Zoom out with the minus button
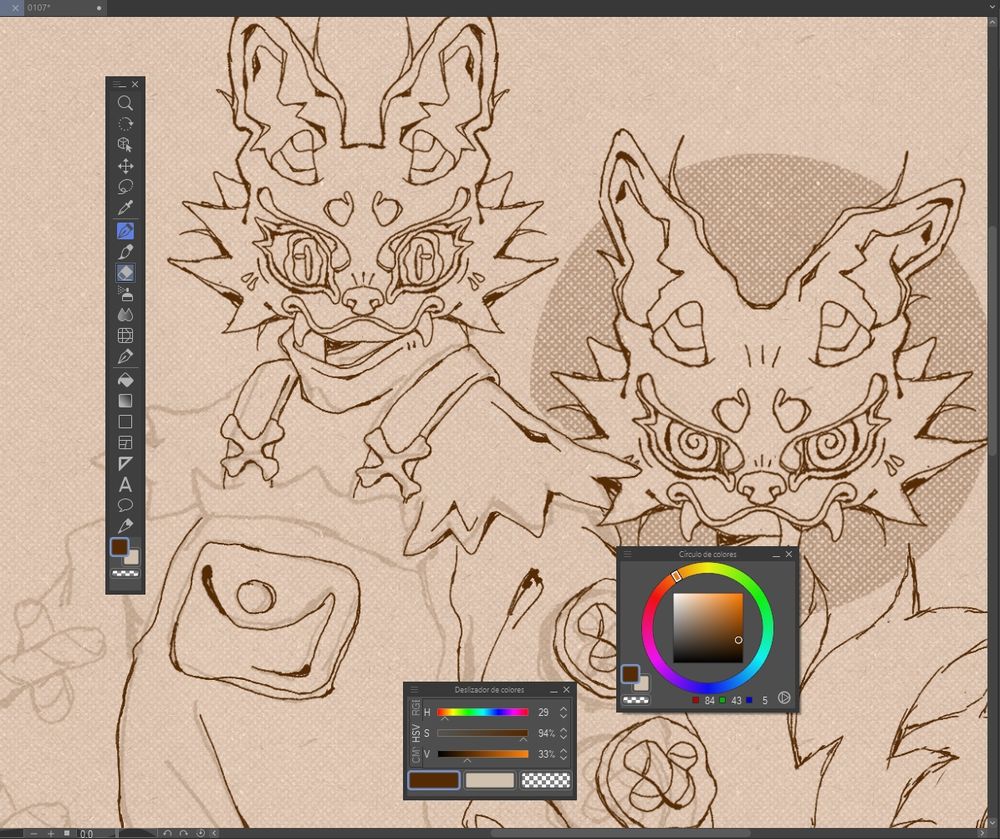 point(33,833)
